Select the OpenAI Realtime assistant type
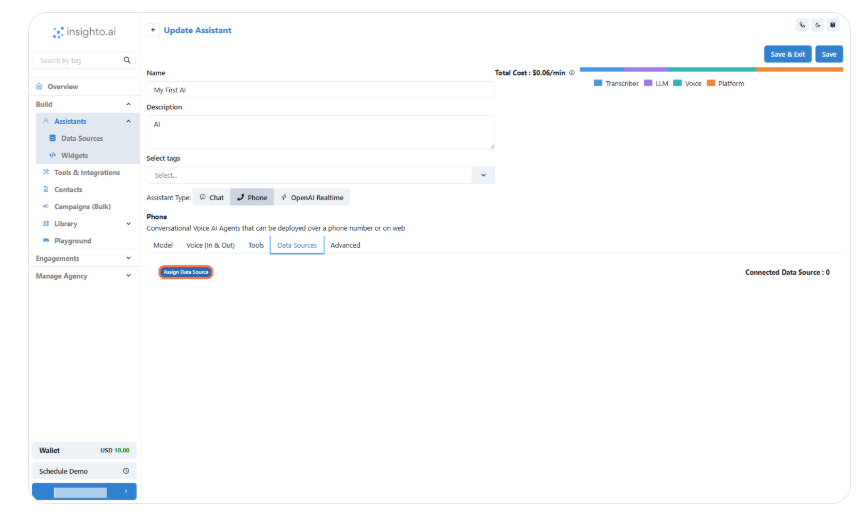The width and height of the screenshot is (868, 528). [x=312, y=198]
